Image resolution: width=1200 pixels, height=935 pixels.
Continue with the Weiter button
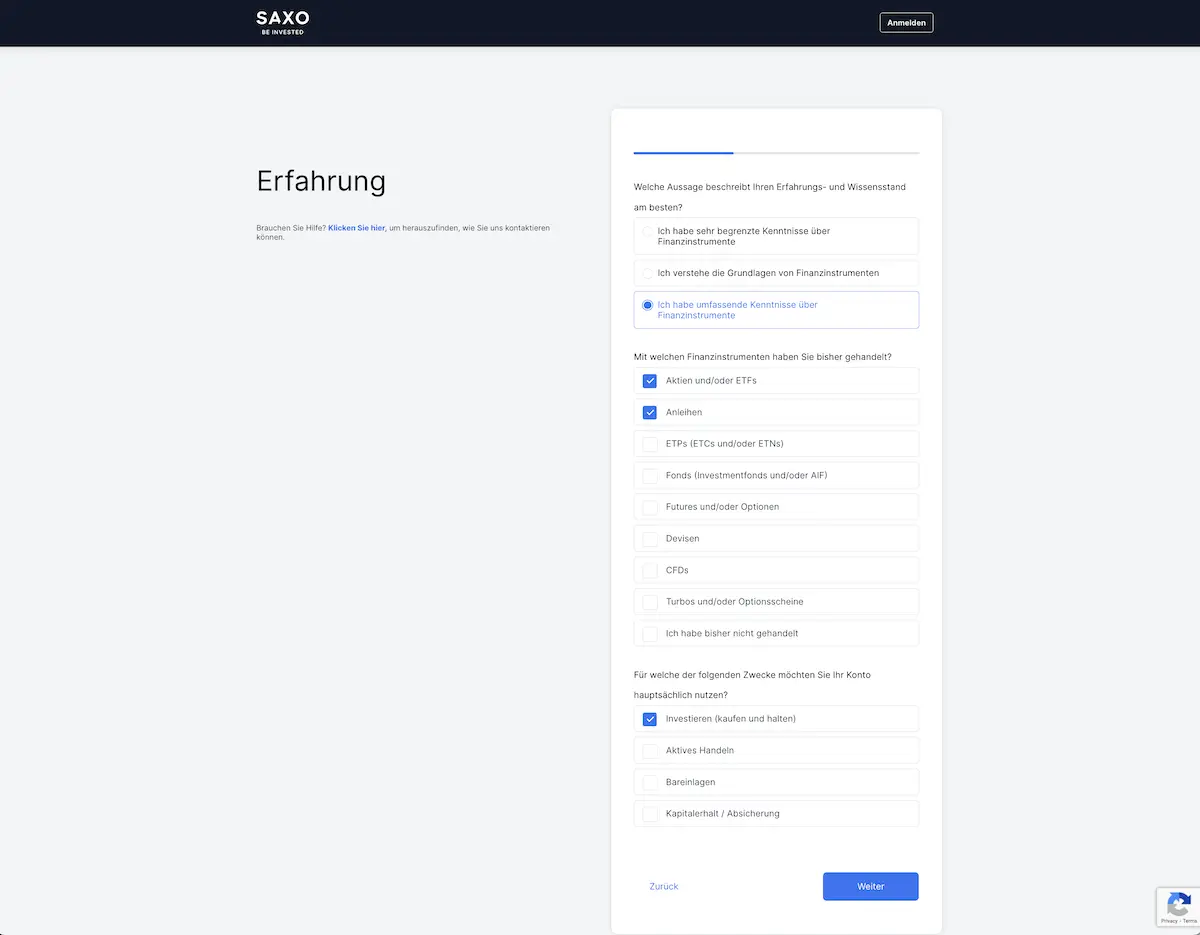[x=870, y=886]
